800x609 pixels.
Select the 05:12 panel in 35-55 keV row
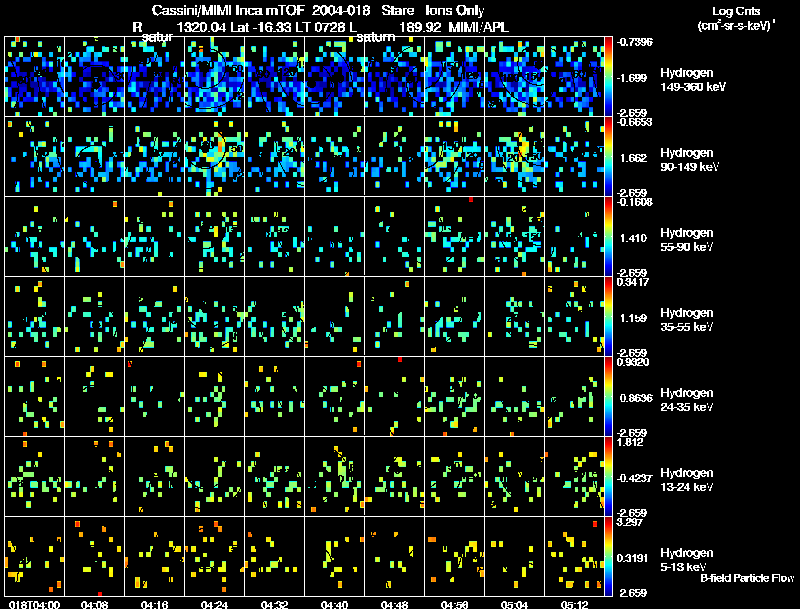click(x=574, y=316)
